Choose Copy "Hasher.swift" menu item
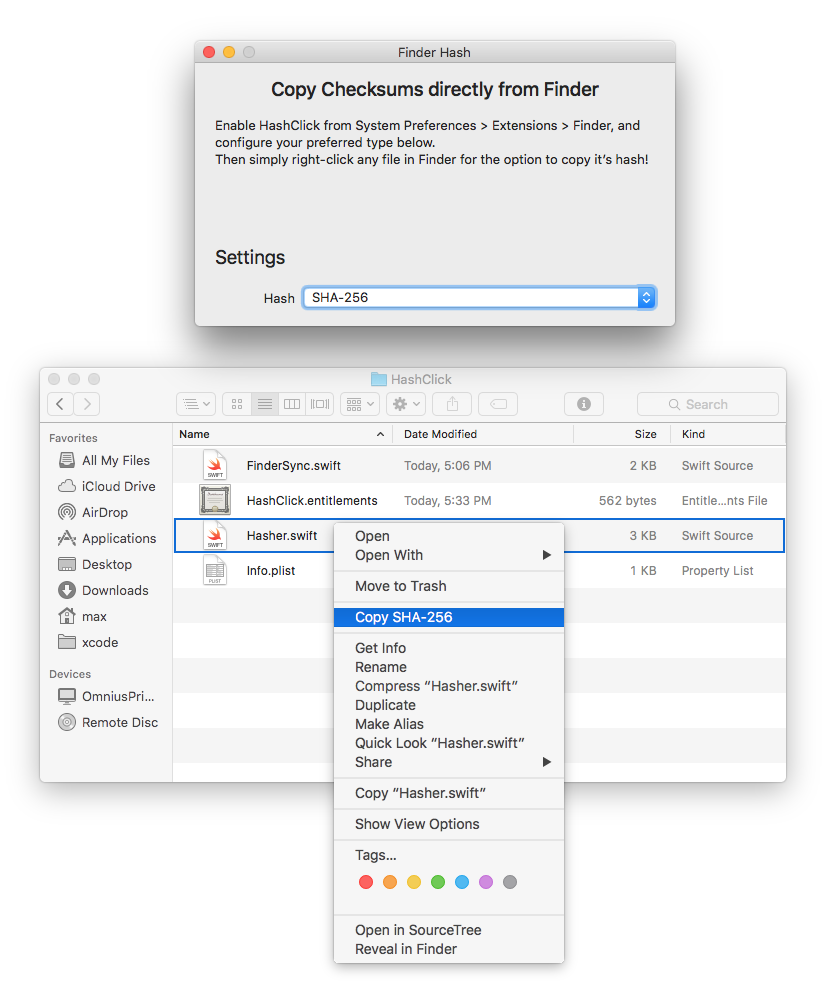Screen dimensions: 830x1006 [448, 793]
